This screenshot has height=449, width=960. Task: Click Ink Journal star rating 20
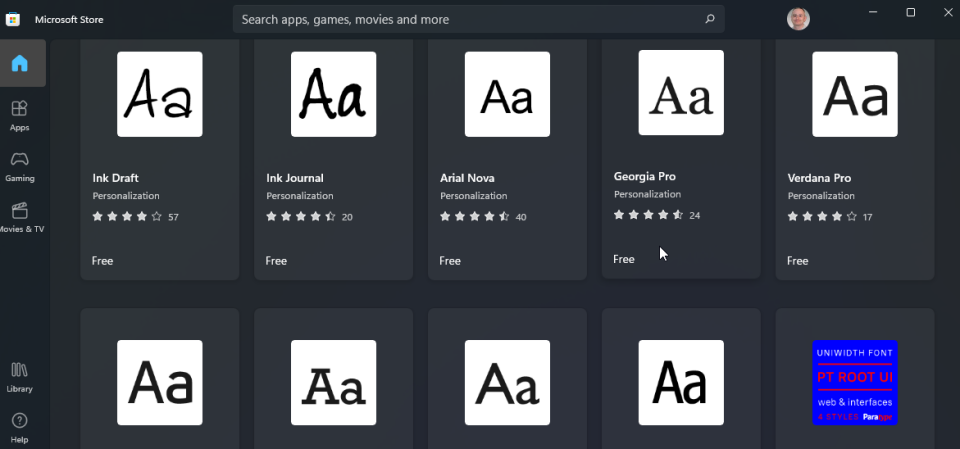pyautogui.click(x=309, y=217)
